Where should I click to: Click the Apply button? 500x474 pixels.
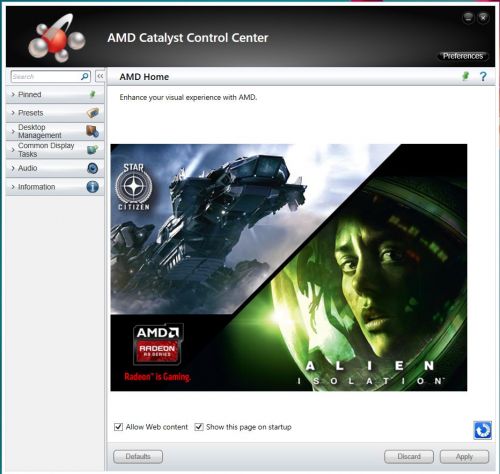[x=464, y=457]
